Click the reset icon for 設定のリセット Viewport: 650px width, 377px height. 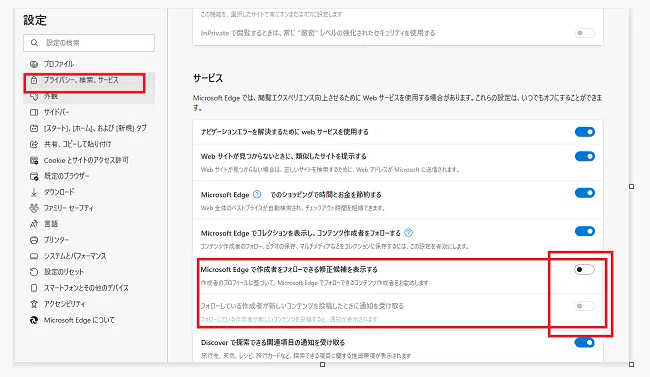coord(34,272)
